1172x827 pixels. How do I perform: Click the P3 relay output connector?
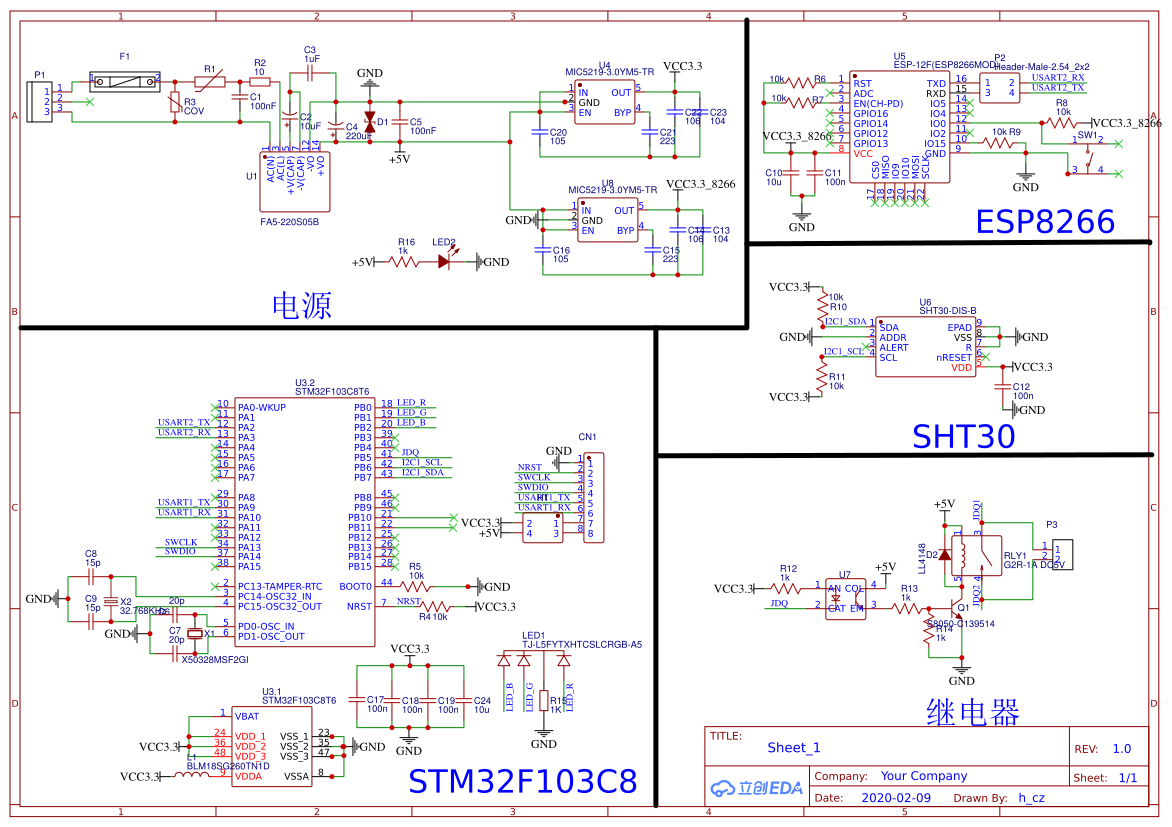pos(1062,554)
